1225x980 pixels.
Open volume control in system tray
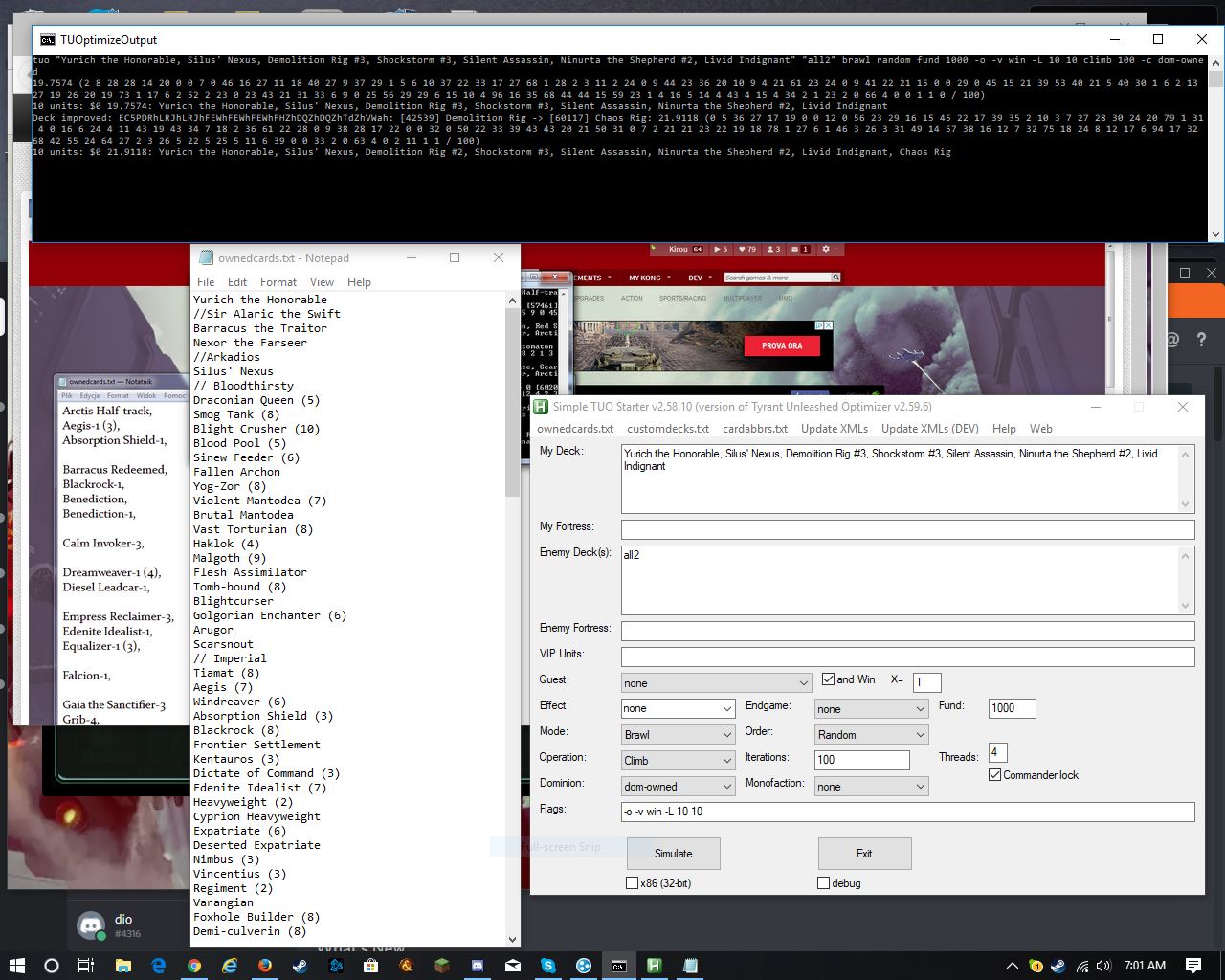pyautogui.click(x=1103, y=966)
